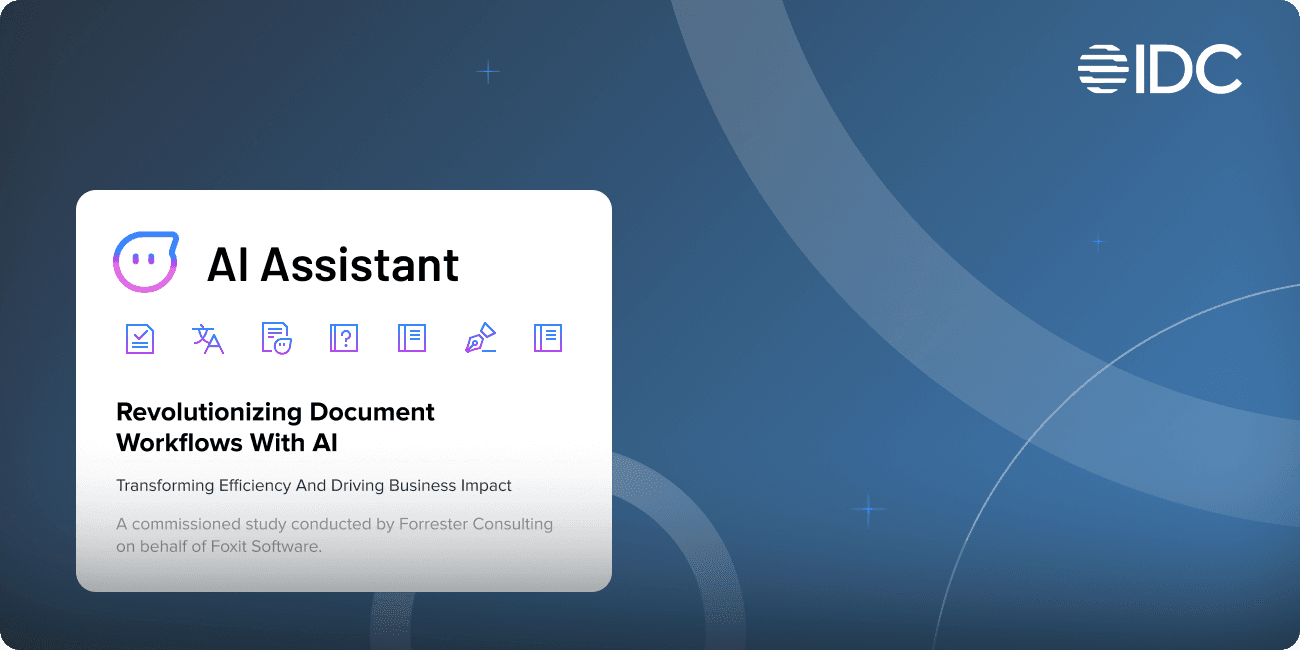The image size is (1300, 650).
Task: Click the AI Assistant chat-face logo
Action: click(146, 263)
